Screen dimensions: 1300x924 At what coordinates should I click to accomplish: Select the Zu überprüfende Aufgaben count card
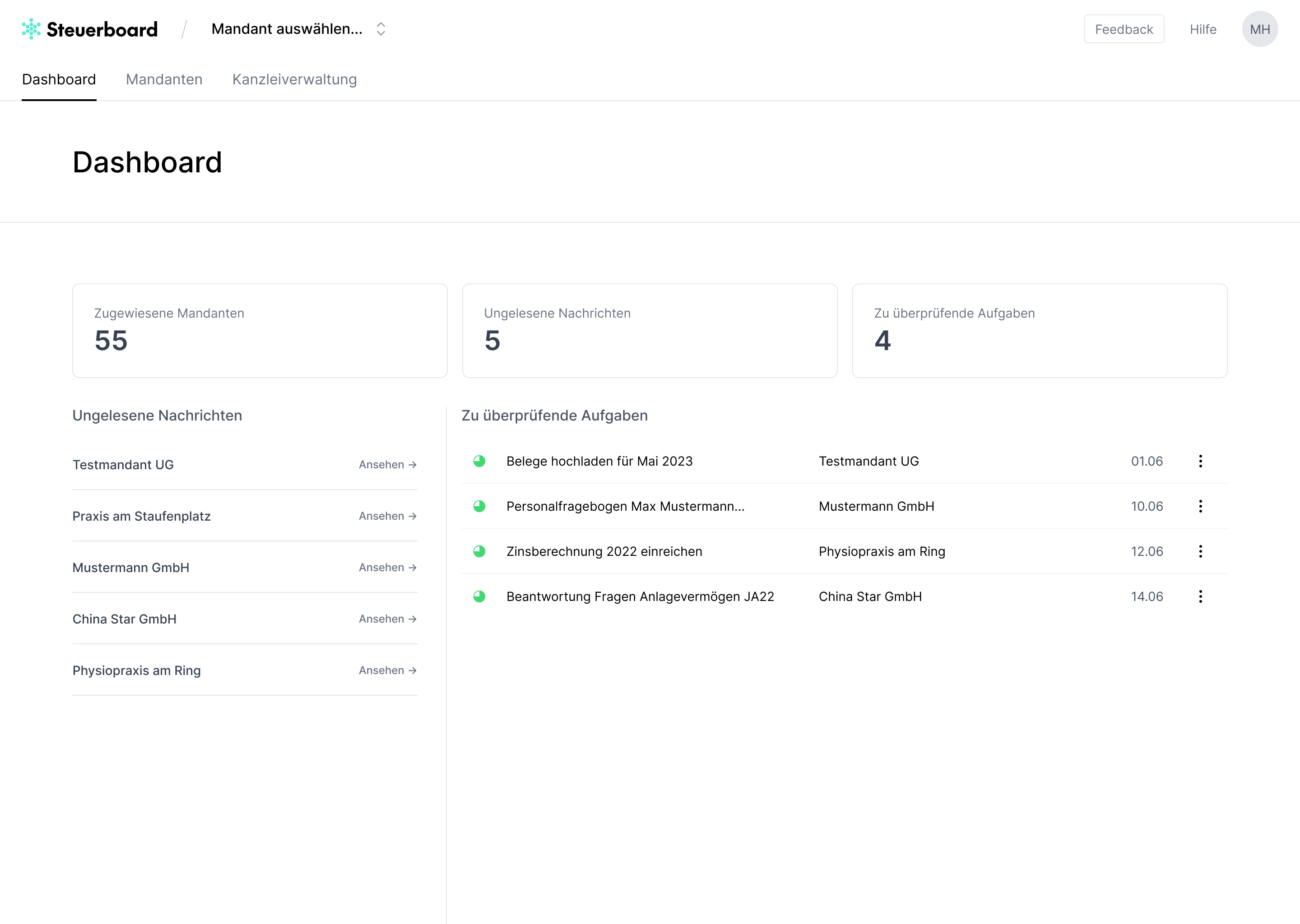pos(1039,330)
